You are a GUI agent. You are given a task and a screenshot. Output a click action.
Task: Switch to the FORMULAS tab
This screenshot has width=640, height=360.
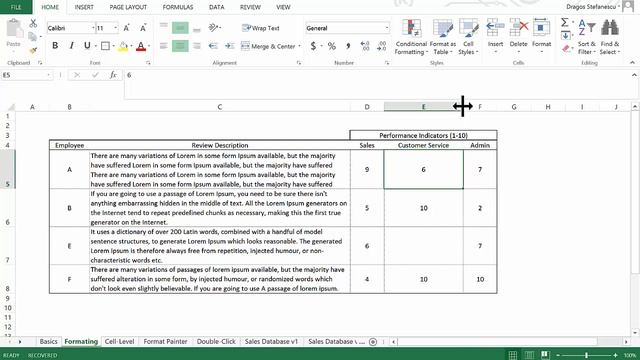pyautogui.click(x=178, y=7)
